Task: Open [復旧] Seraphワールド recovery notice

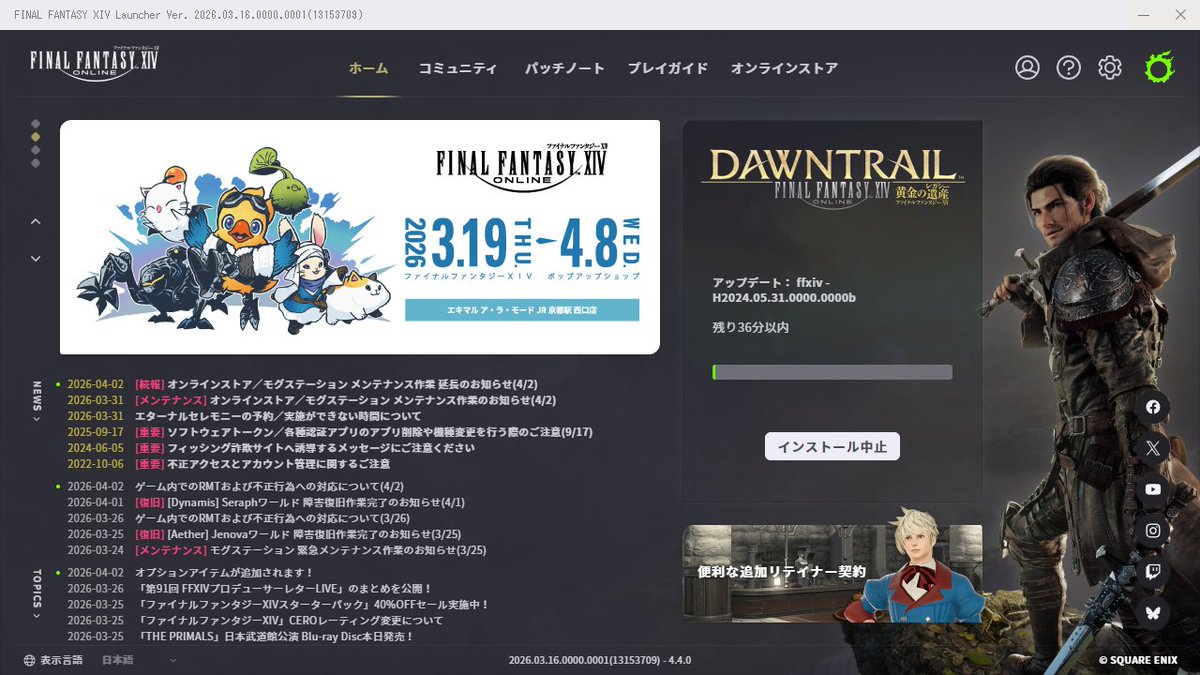Action: coord(299,502)
